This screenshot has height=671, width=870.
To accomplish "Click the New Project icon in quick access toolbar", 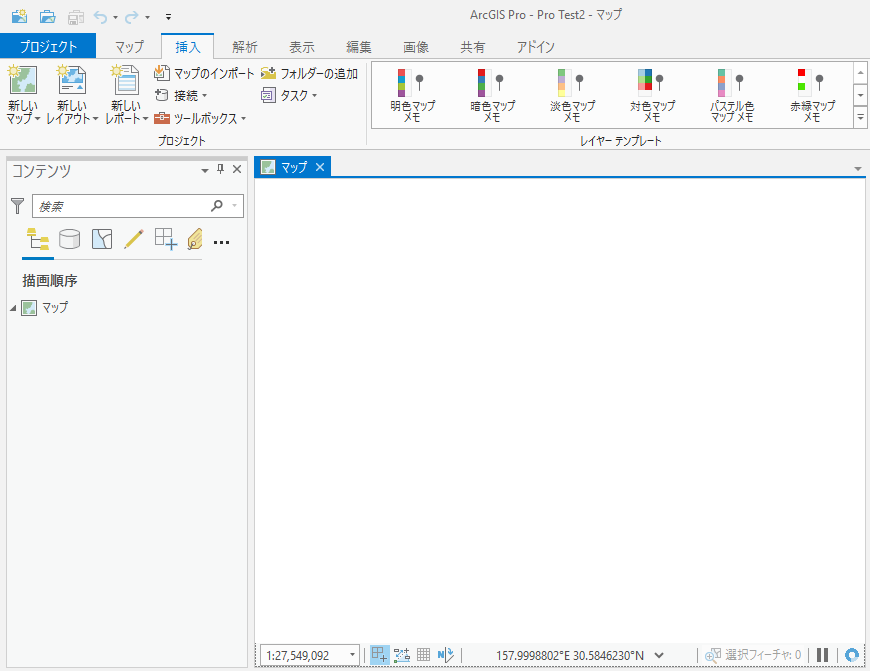I will [19, 16].
